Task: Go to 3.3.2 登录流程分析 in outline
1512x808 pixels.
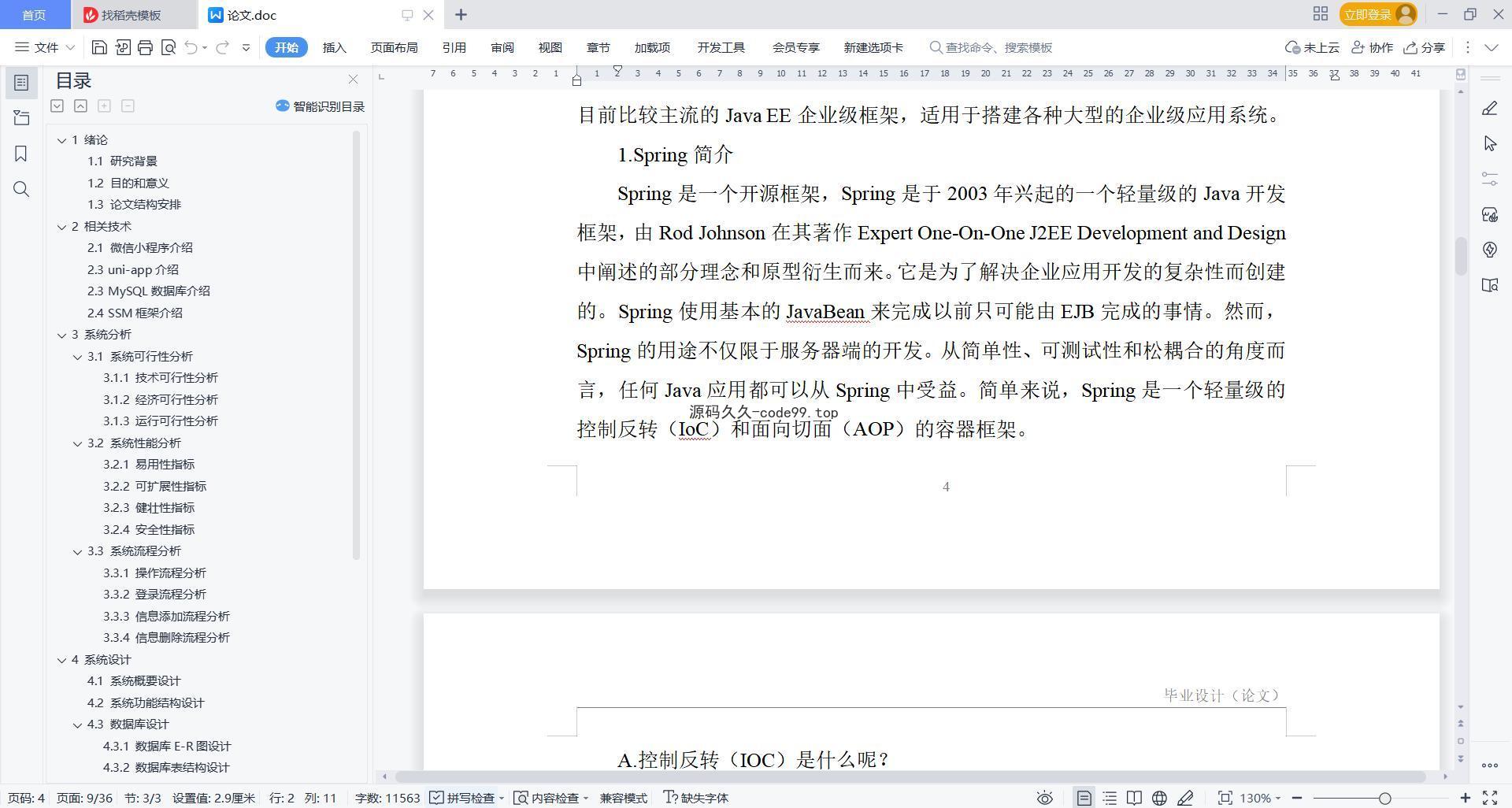Action: click(x=154, y=595)
